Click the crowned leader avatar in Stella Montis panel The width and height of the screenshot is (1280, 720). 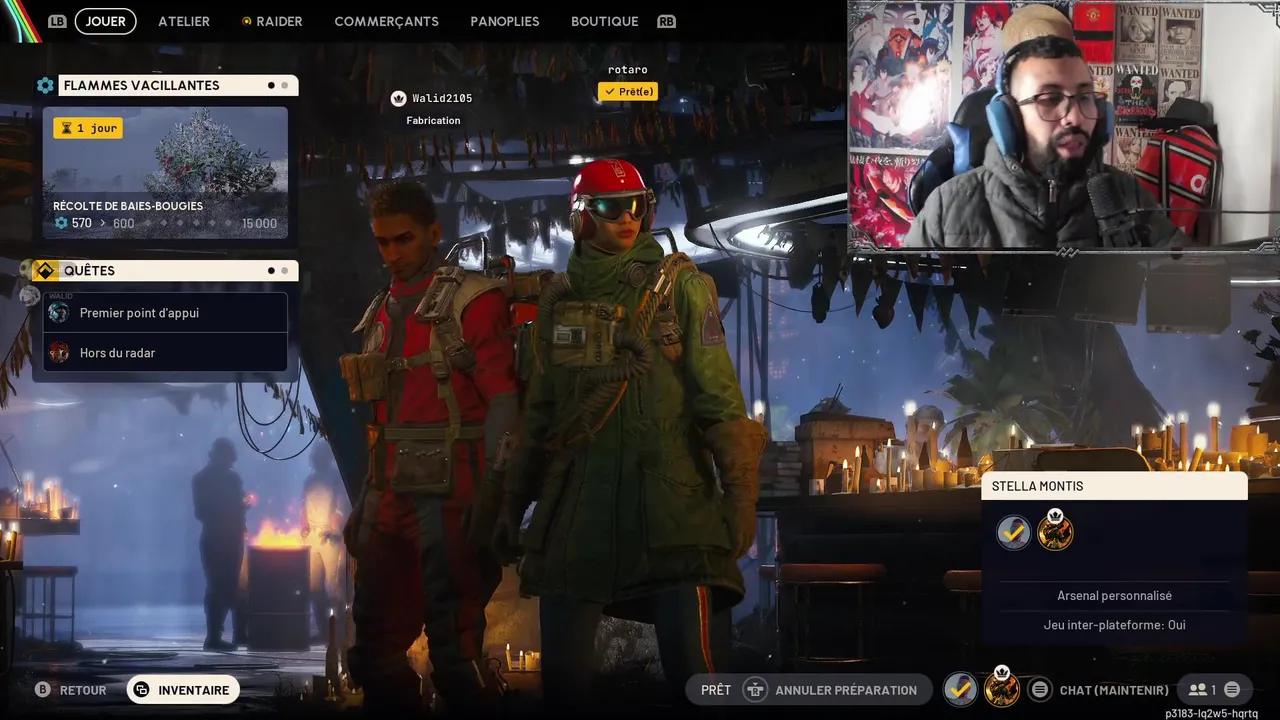[1055, 531]
